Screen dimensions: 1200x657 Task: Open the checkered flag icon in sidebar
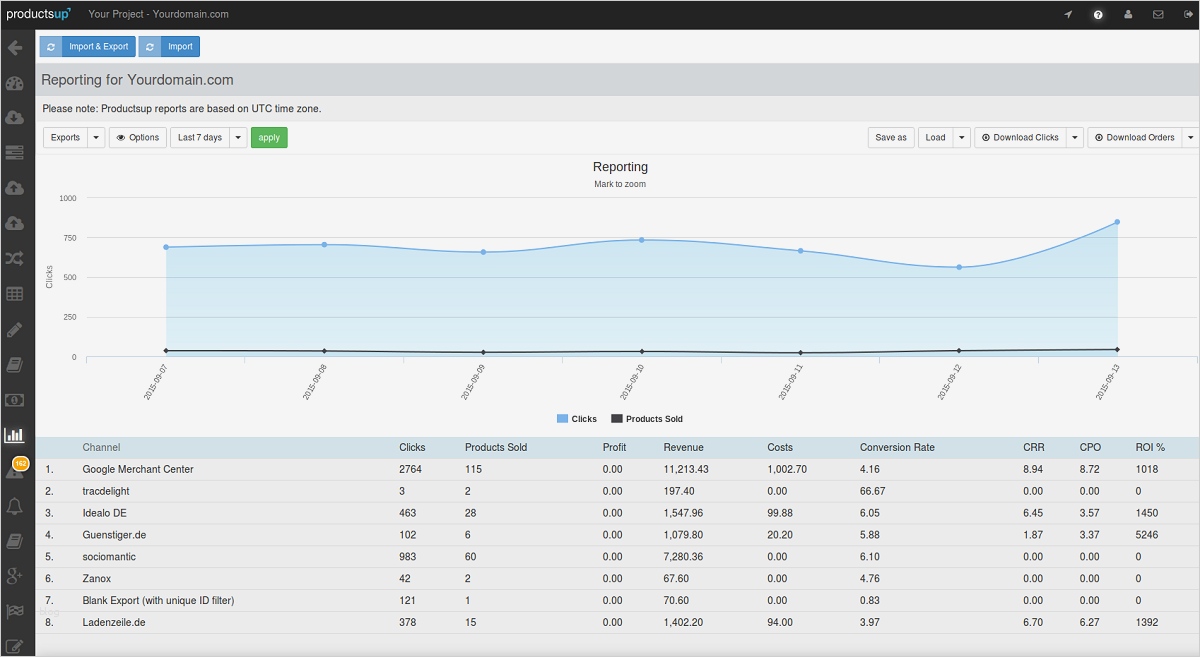14,611
